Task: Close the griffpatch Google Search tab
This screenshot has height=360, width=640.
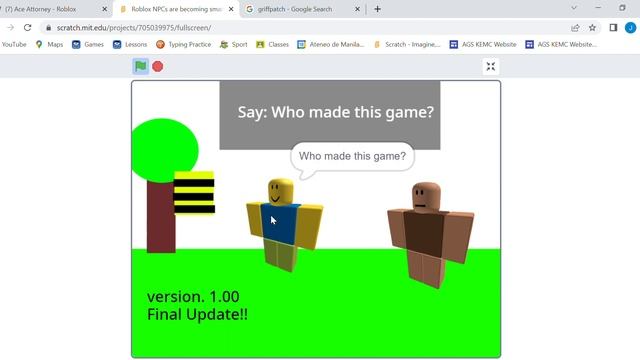Action: [357, 9]
